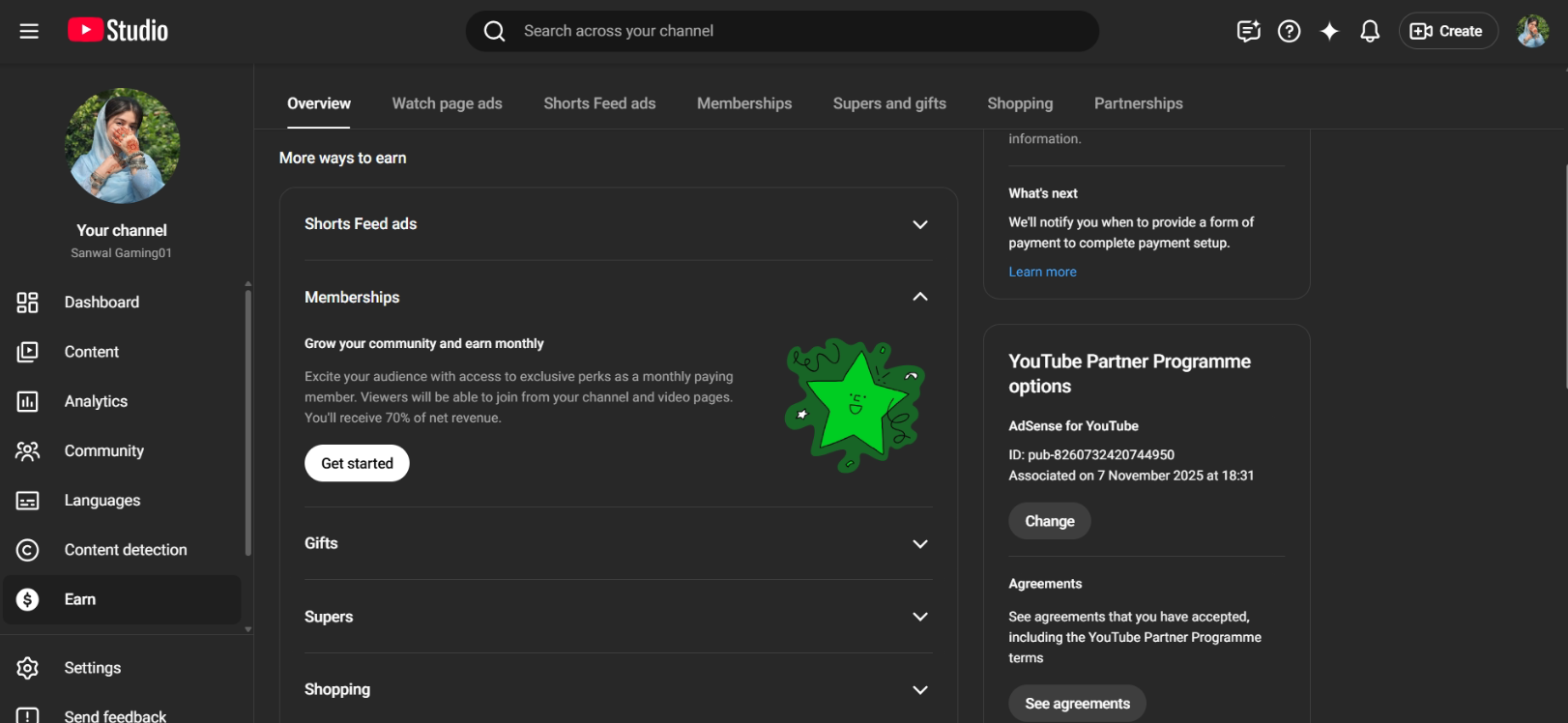Switch to the Shorts Feed ads tab
This screenshot has width=1568, height=723.
pyautogui.click(x=599, y=103)
